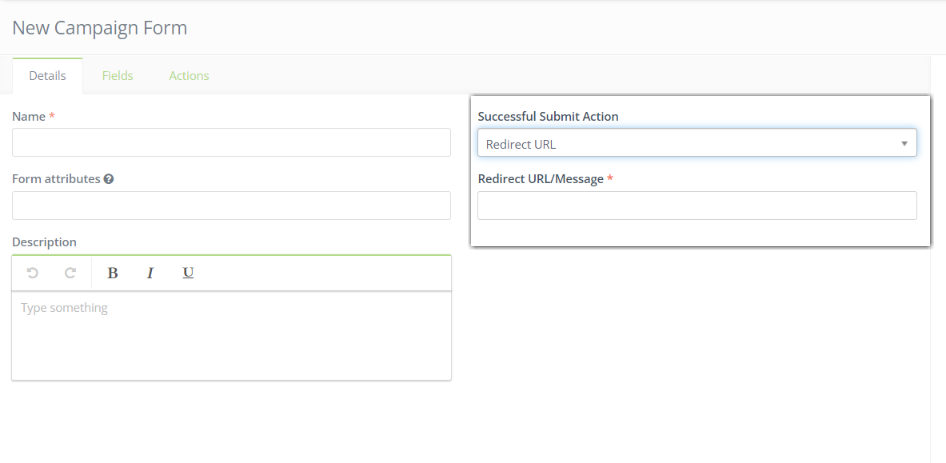The width and height of the screenshot is (946, 463).
Task: Toggle bold formatting in Description toolbar
Action: tap(112, 273)
